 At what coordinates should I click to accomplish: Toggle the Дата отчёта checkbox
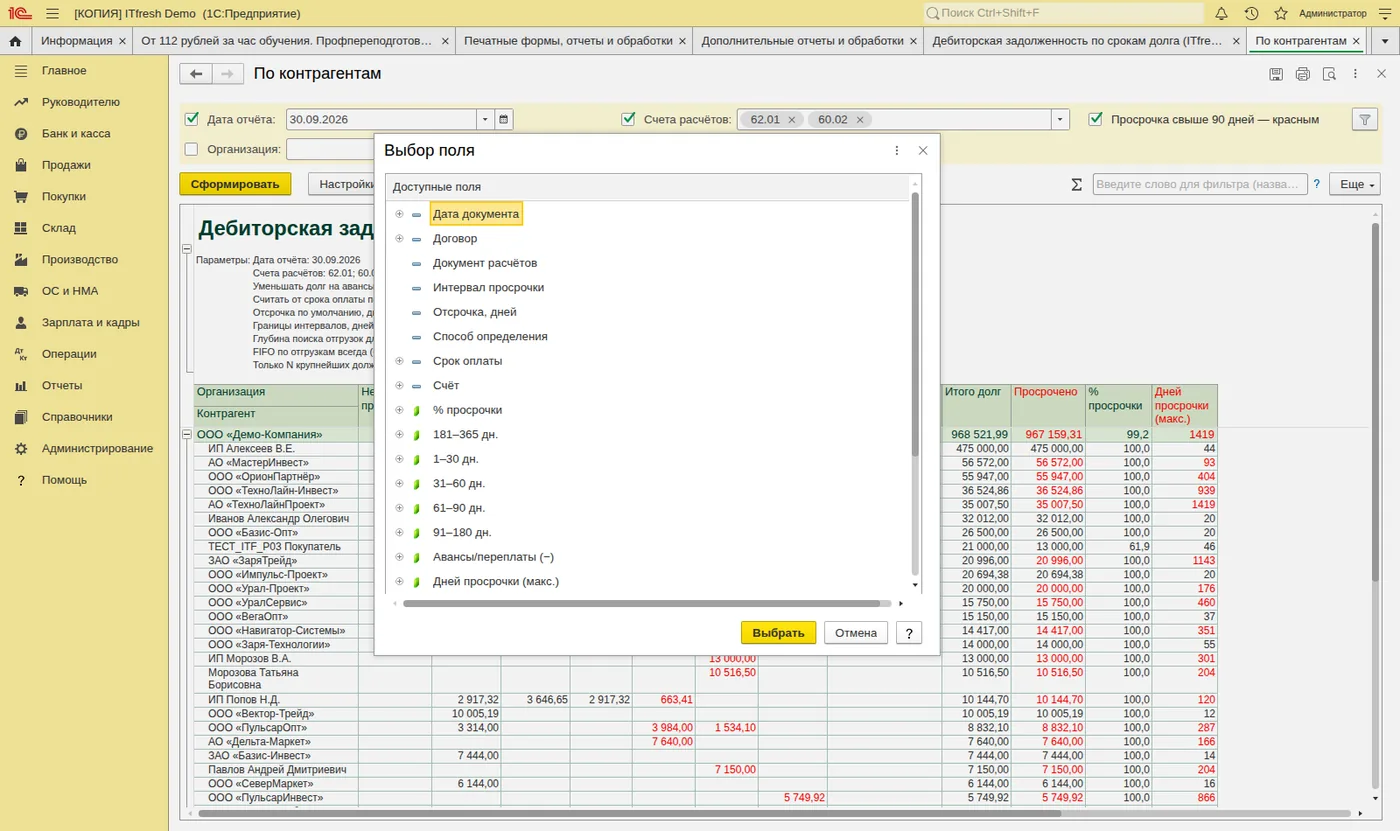tap(192, 119)
